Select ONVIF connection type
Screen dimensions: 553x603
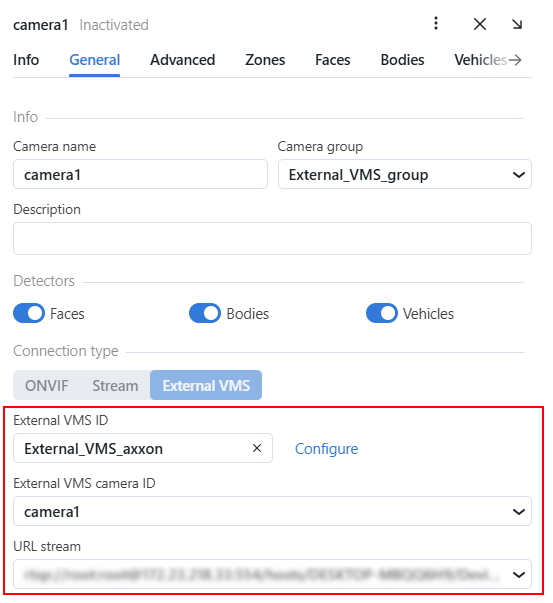pyautogui.click(x=47, y=385)
